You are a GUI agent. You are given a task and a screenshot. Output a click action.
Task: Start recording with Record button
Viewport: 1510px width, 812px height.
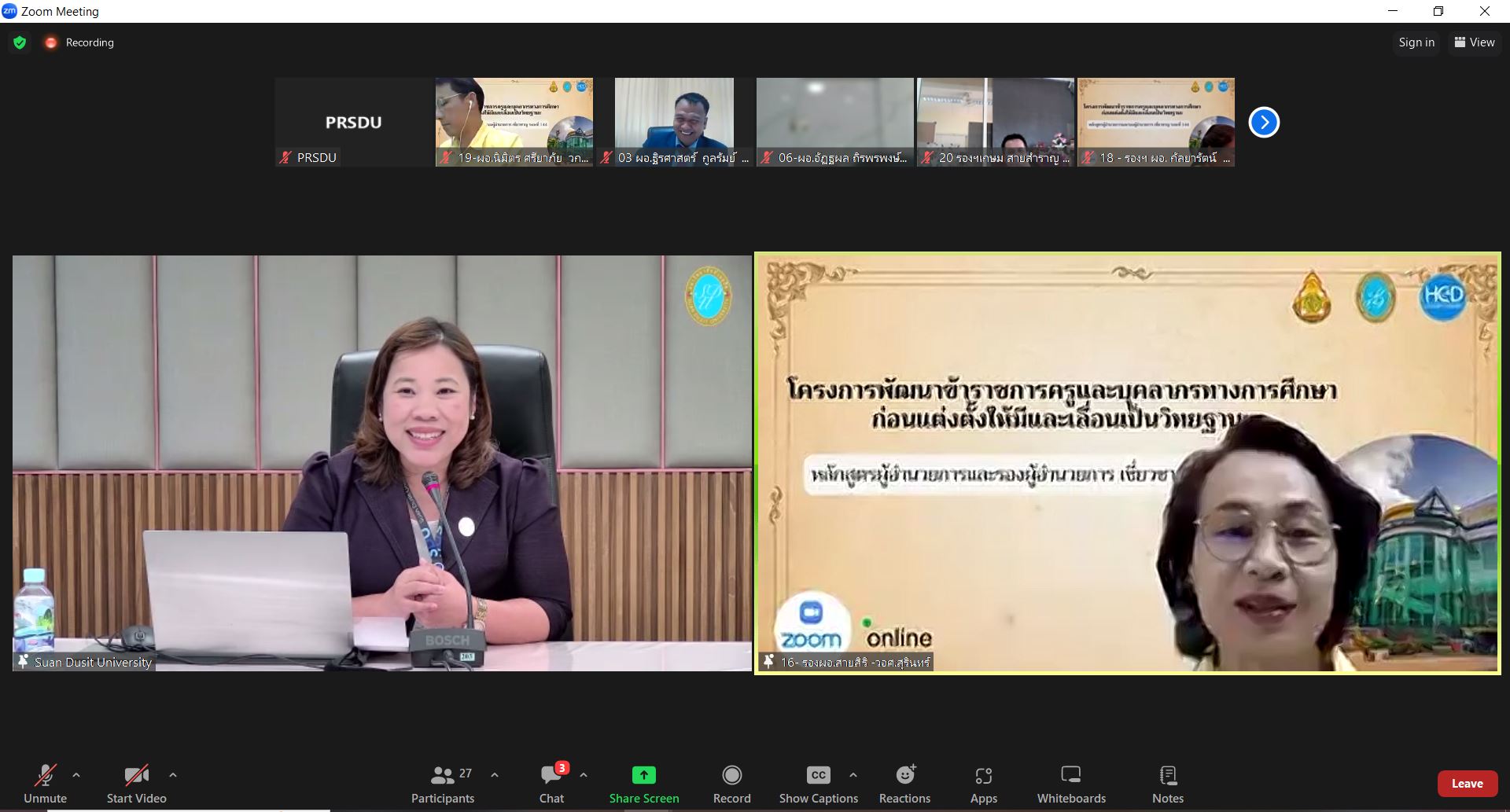tap(731, 784)
